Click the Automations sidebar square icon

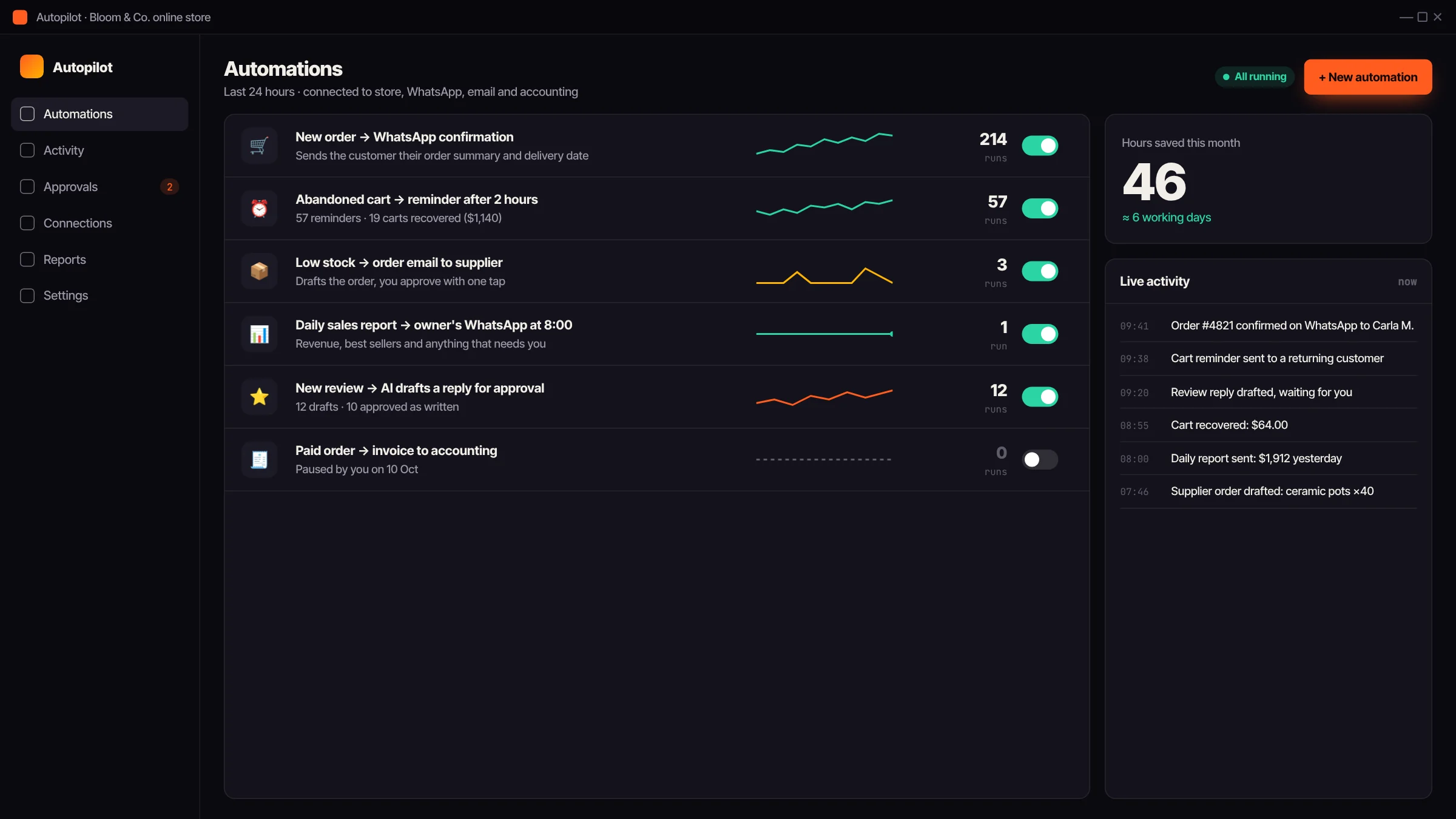[27, 114]
